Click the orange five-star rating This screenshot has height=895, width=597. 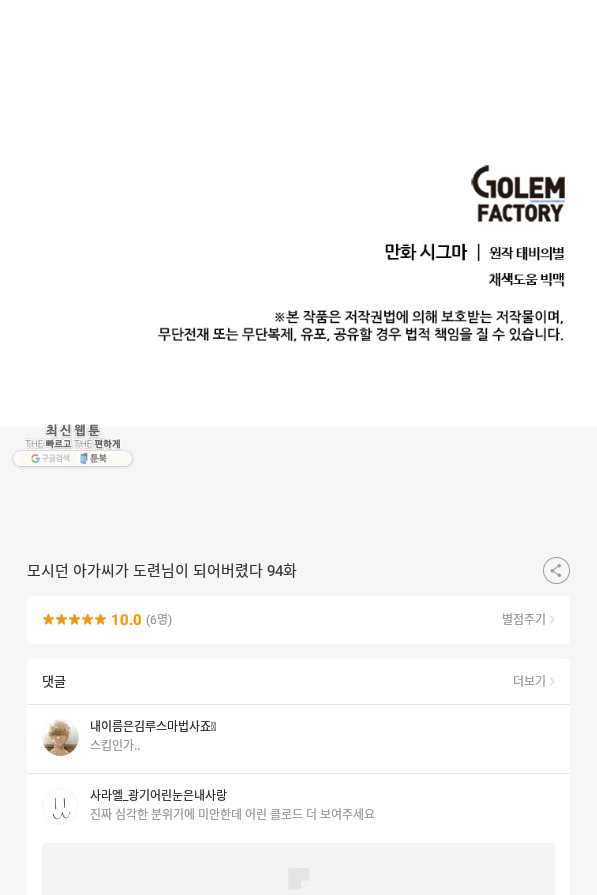[74, 619]
